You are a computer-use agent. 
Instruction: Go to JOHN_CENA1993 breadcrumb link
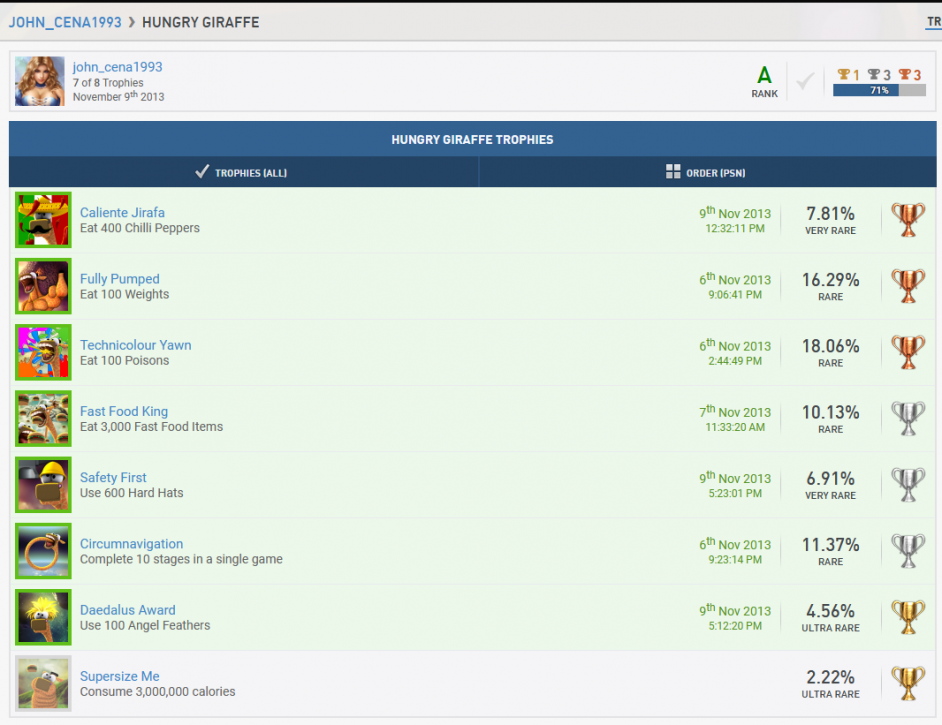pyautogui.click(x=64, y=22)
